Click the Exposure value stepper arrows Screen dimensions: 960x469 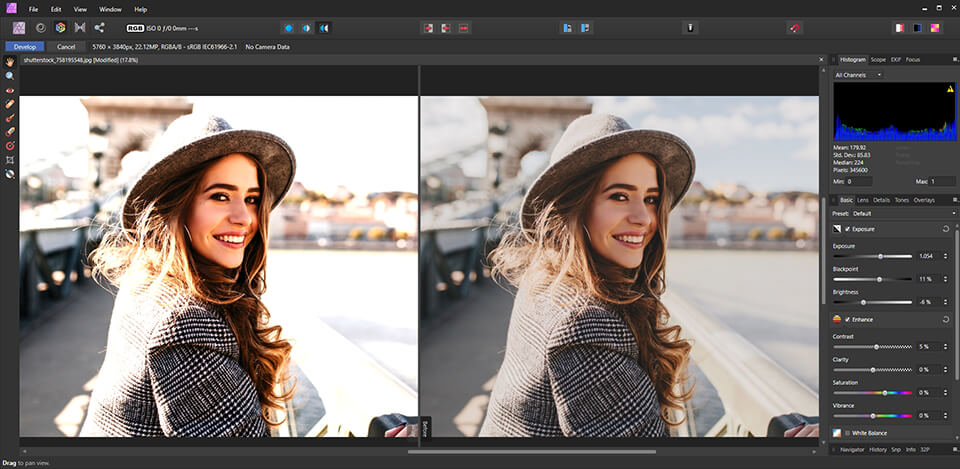point(947,256)
